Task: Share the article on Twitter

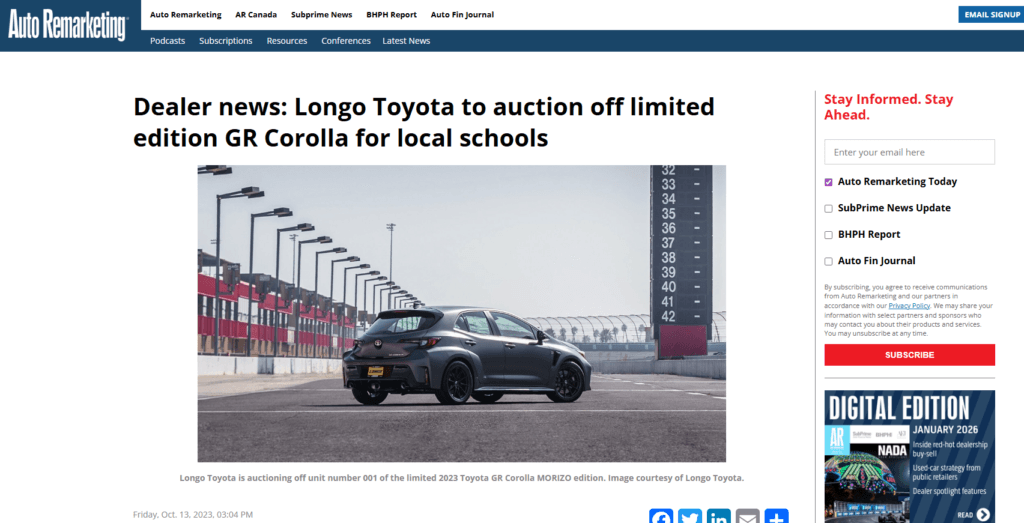Action: click(x=690, y=516)
